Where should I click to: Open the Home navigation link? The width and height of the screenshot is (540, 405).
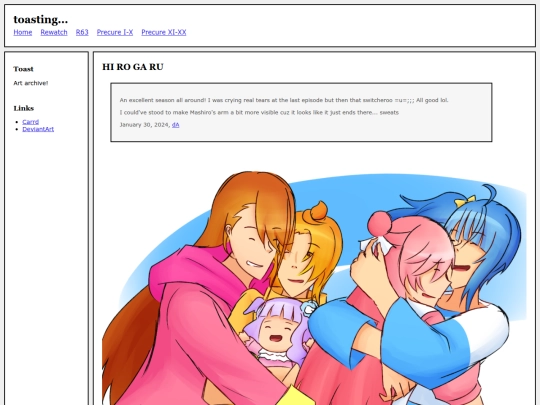coord(23,32)
